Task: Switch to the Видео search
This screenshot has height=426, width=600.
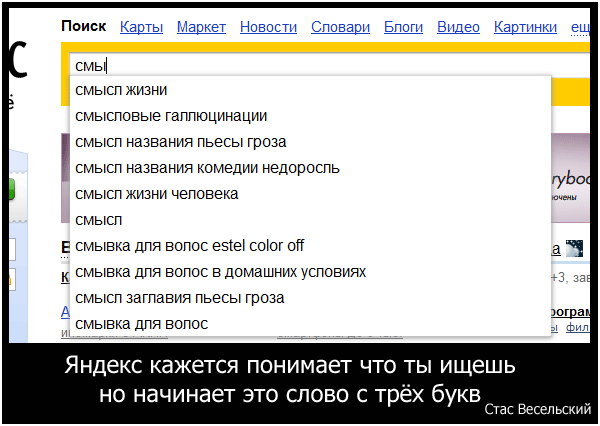Action: pos(458,27)
